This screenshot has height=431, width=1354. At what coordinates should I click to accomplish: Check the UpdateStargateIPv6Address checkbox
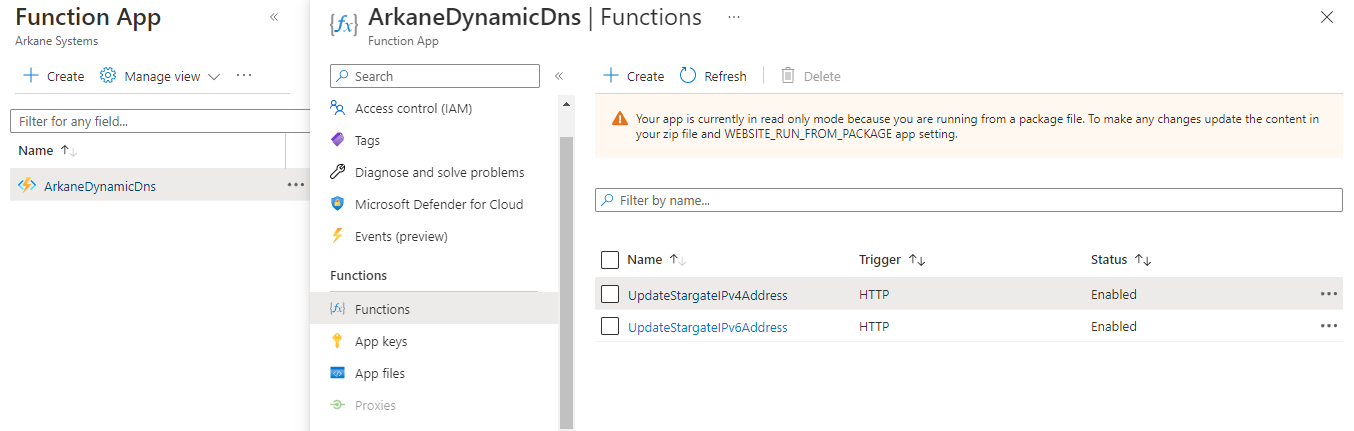click(x=610, y=326)
